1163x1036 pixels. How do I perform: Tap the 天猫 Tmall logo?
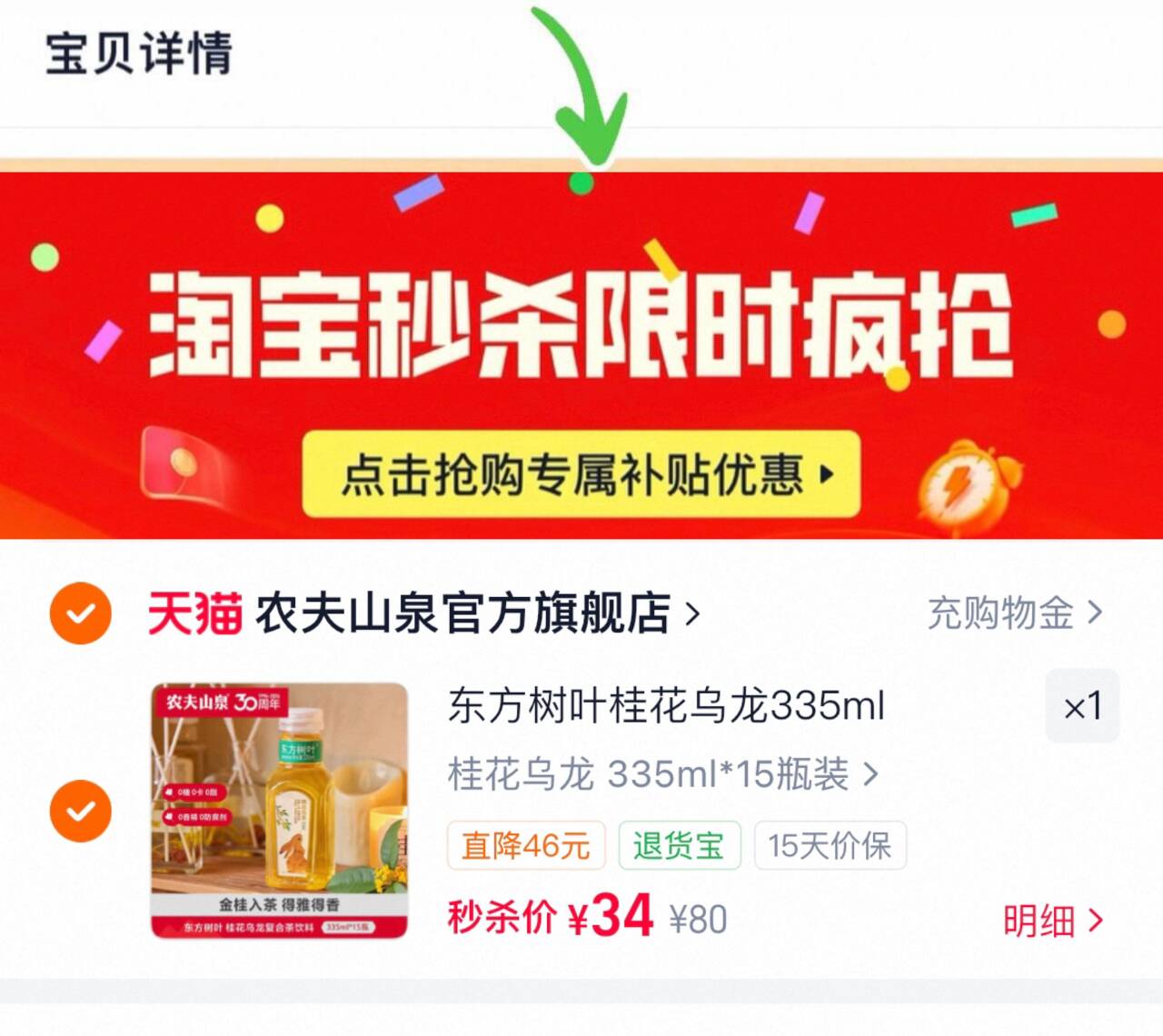[x=195, y=613]
